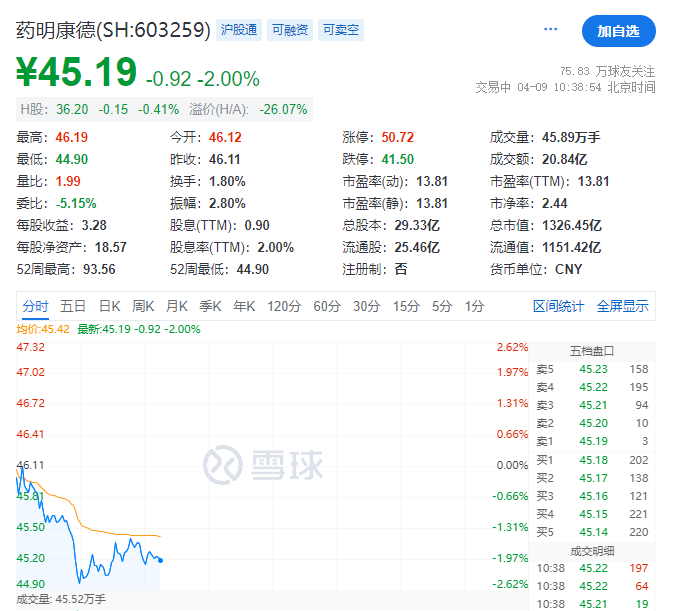This screenshot has width=679, height=611.
Task: Click the 成交量 value 45.89万手
Action: pos(571,137)
